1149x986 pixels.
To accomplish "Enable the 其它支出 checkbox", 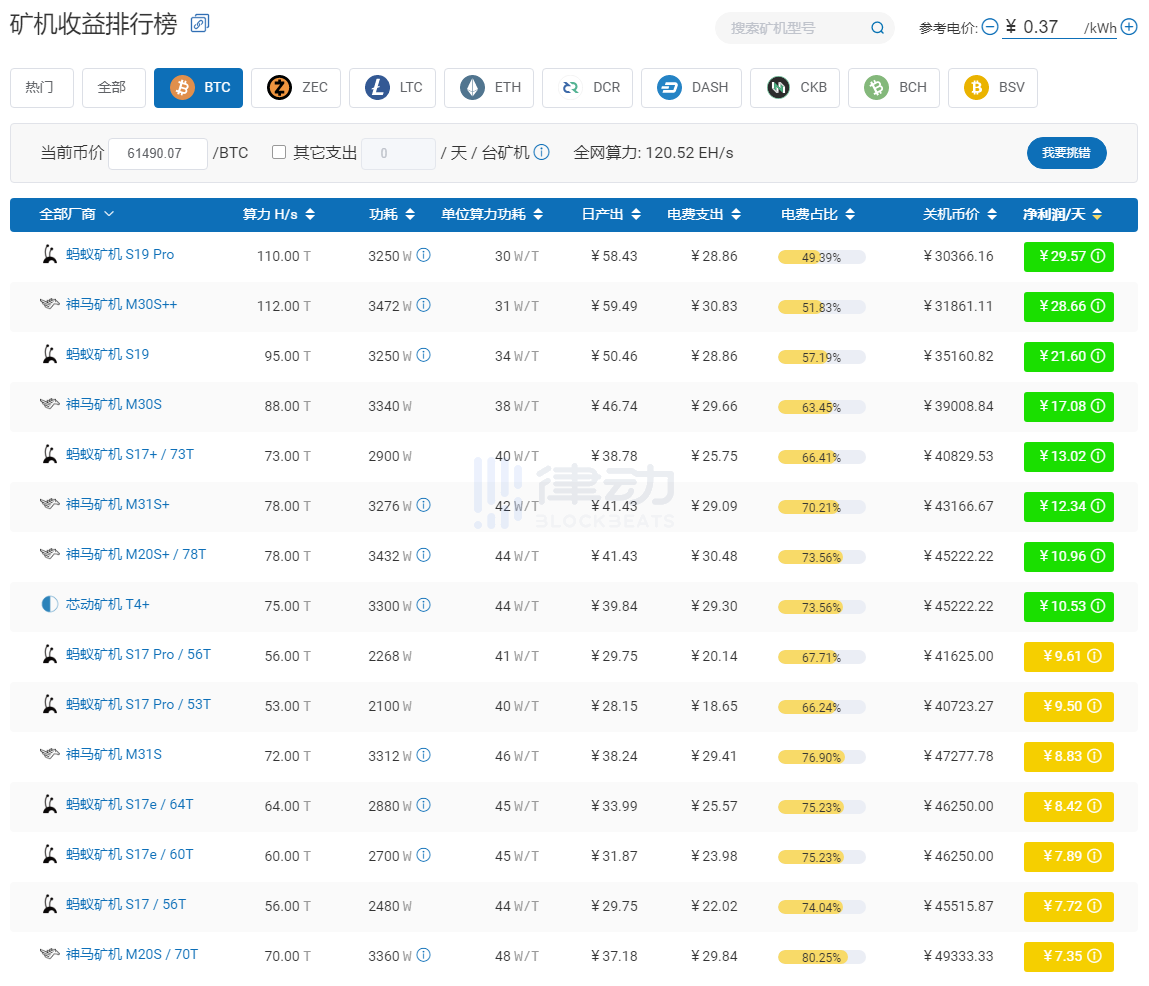I will click(278, 152).
